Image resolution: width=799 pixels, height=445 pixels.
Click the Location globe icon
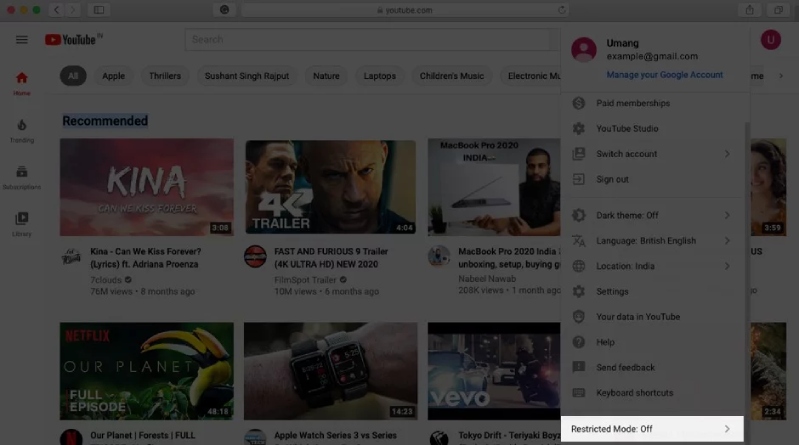(x=578, y=266)
